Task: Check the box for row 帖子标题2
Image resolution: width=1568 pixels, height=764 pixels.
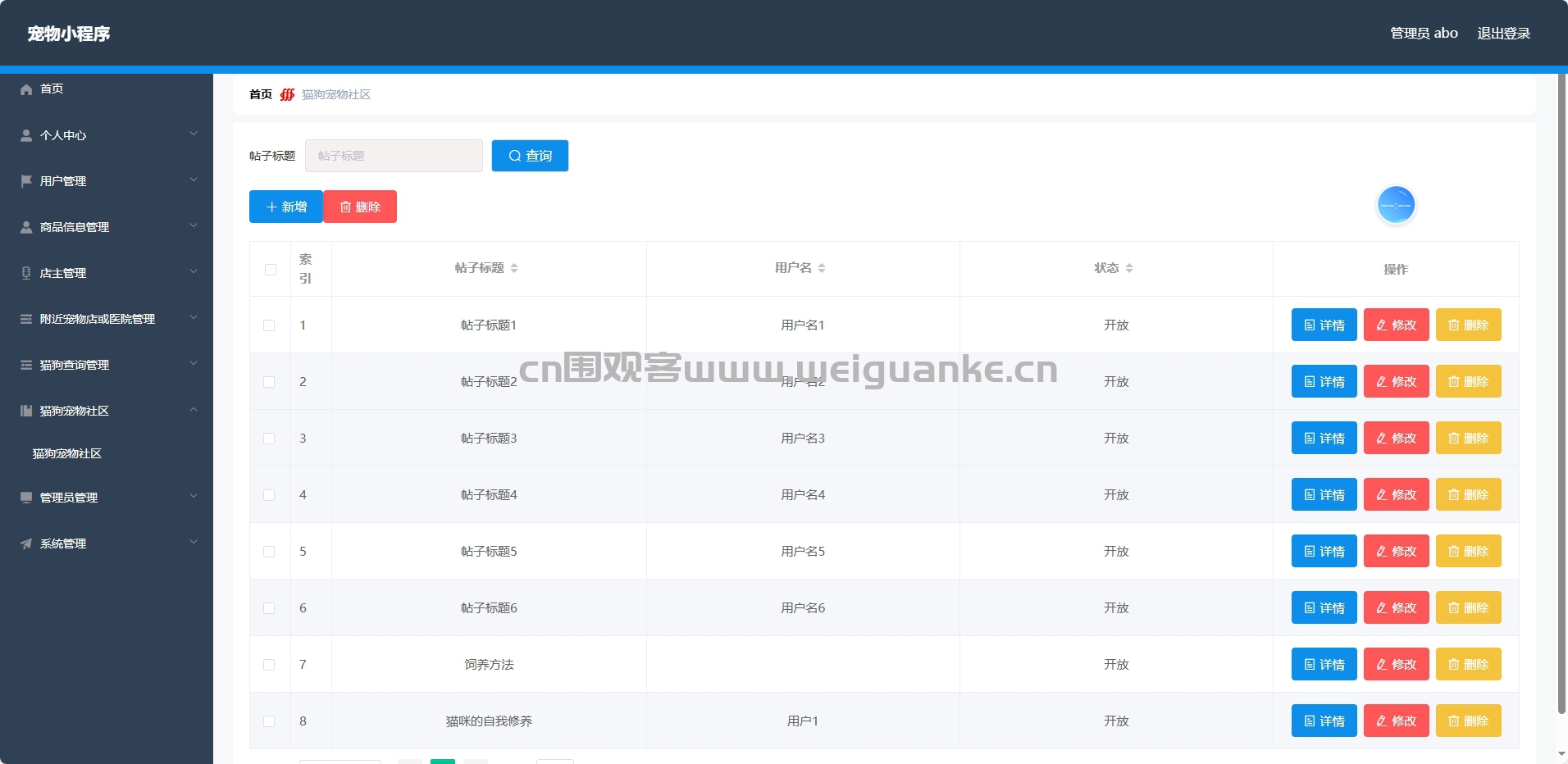Action: point(269,382)
